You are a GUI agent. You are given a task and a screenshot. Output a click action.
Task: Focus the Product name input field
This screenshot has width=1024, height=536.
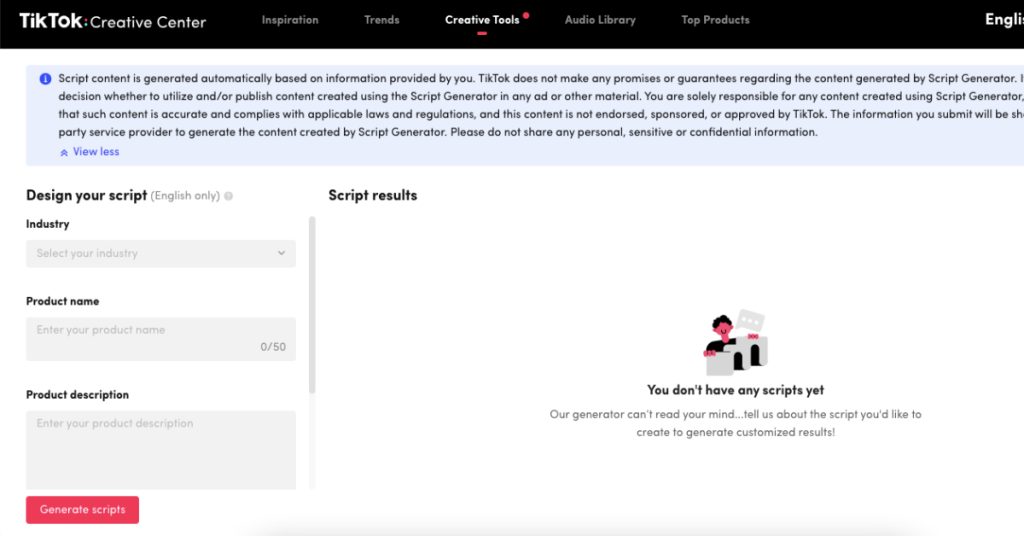click(x=161, y=339)
